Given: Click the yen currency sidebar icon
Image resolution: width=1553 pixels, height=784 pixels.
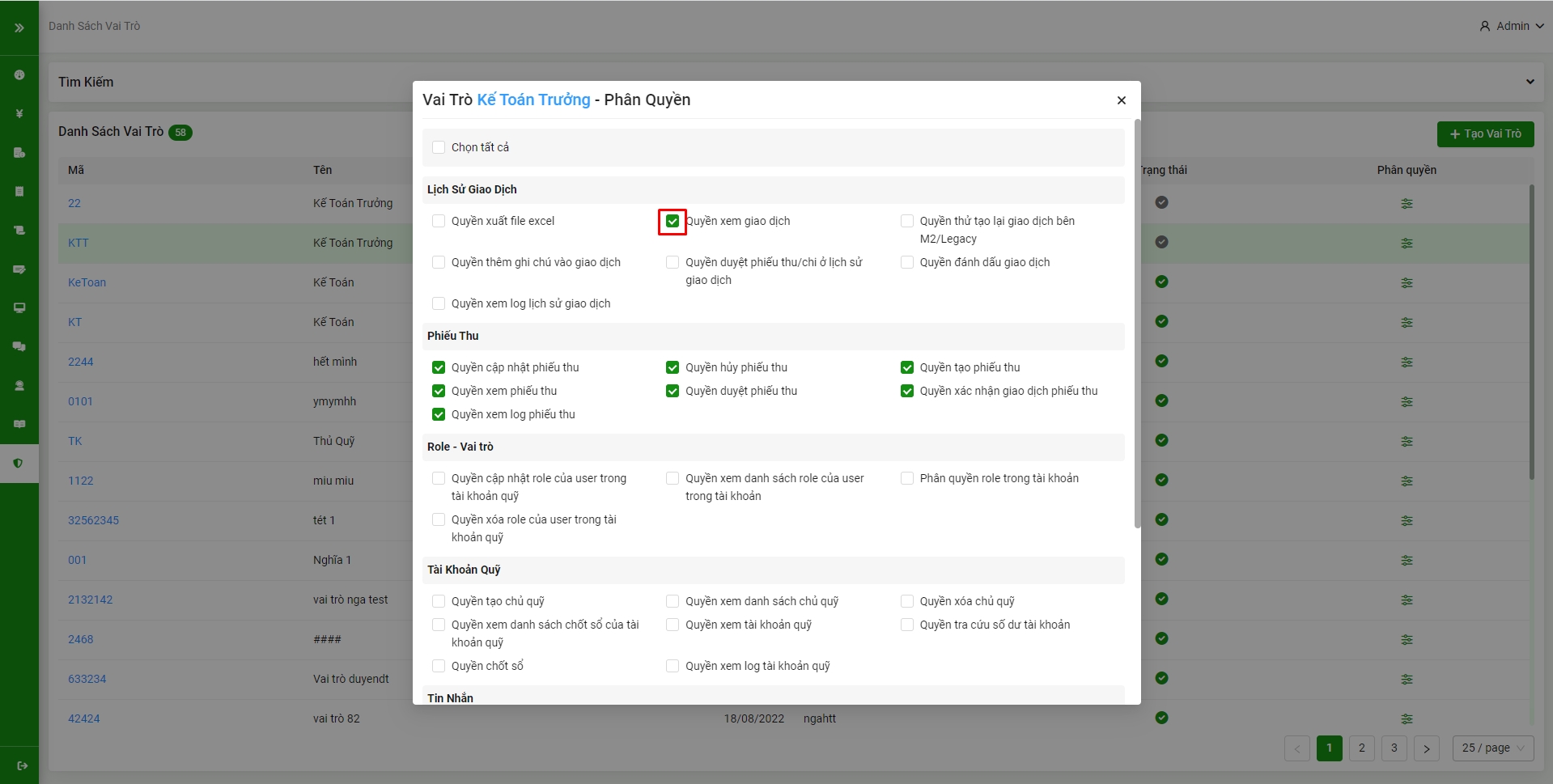Looking at the screenshot, I should (19, 114).
